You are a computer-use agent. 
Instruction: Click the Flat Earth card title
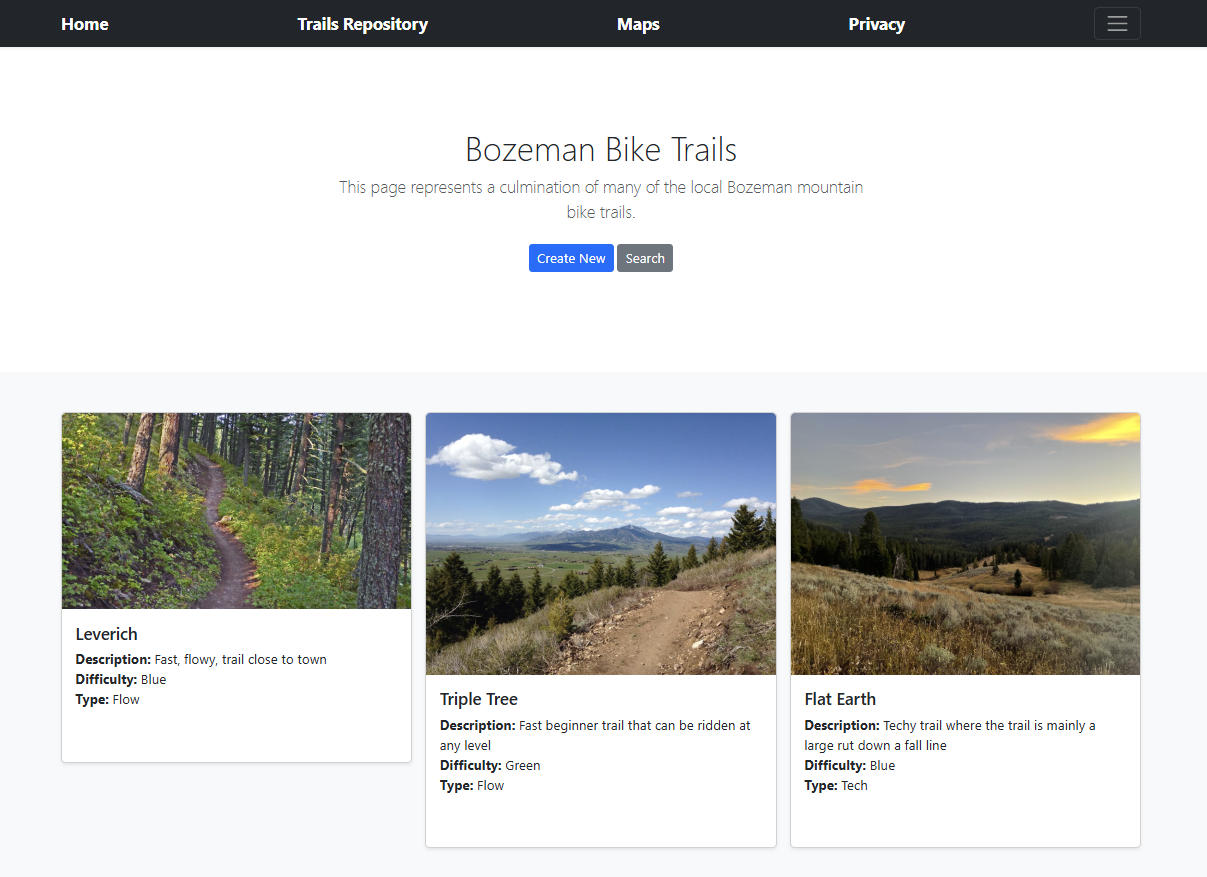[840, 699]
